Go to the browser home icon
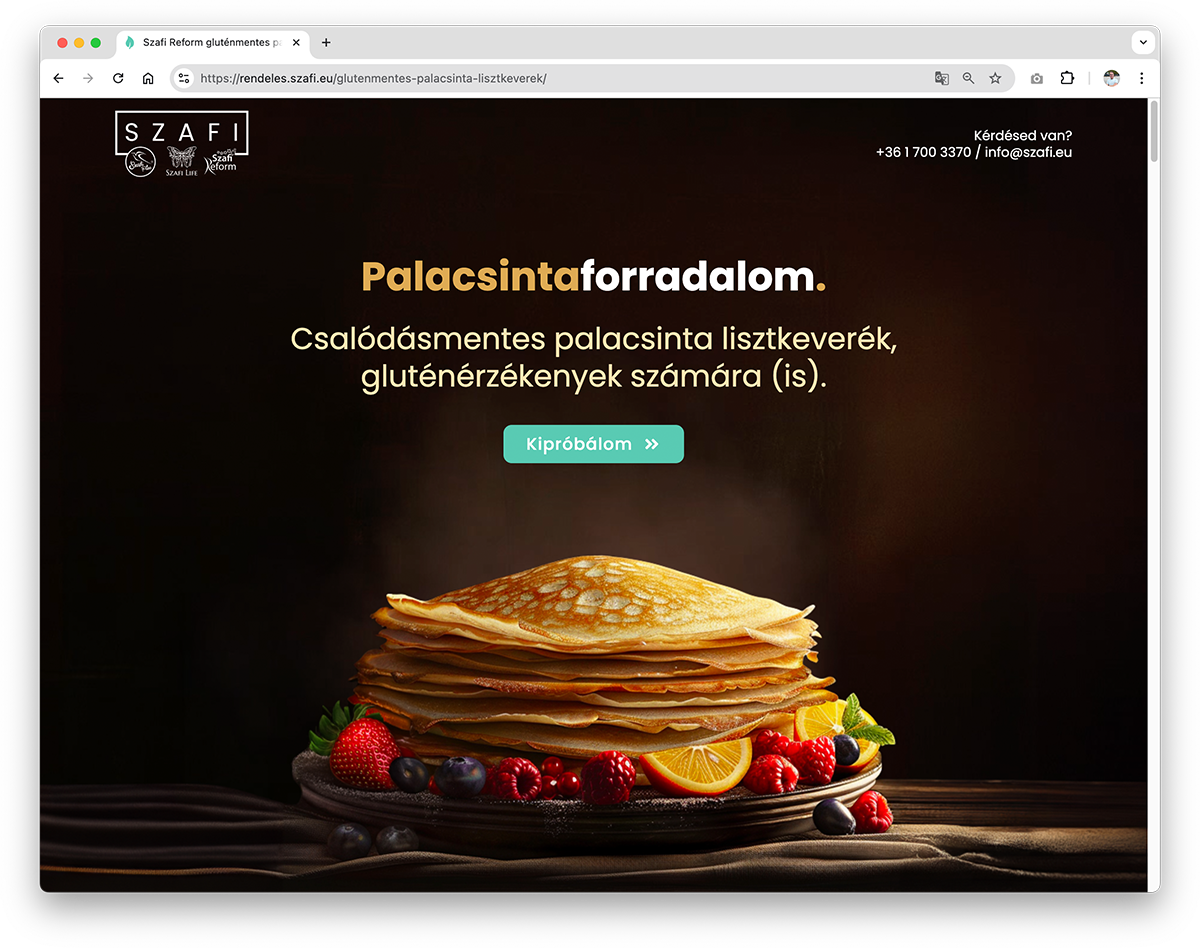1200x948 pixels. [x=148, y=78]
